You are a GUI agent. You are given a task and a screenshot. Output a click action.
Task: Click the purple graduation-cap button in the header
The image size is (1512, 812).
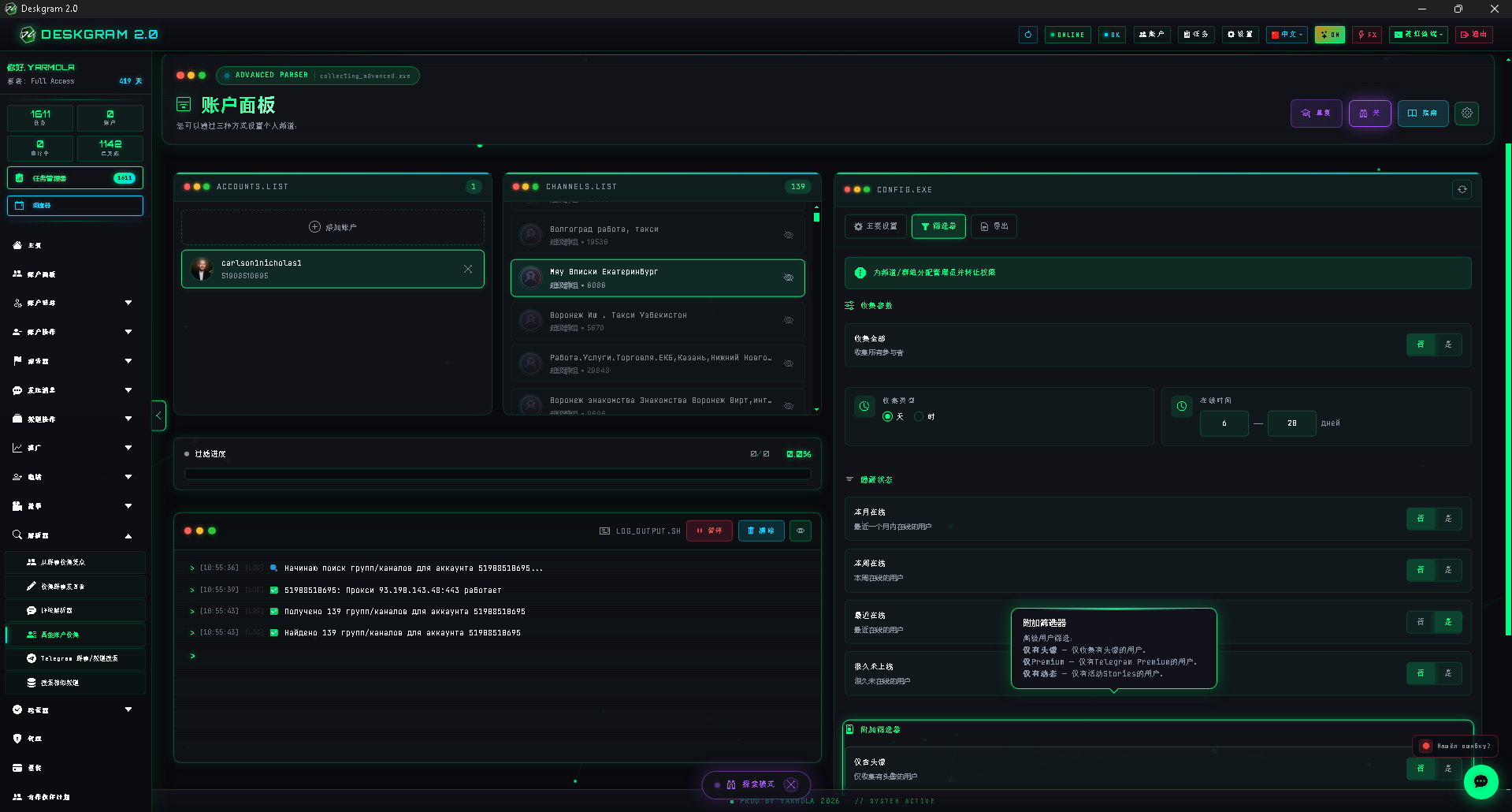click(1316, 114)
